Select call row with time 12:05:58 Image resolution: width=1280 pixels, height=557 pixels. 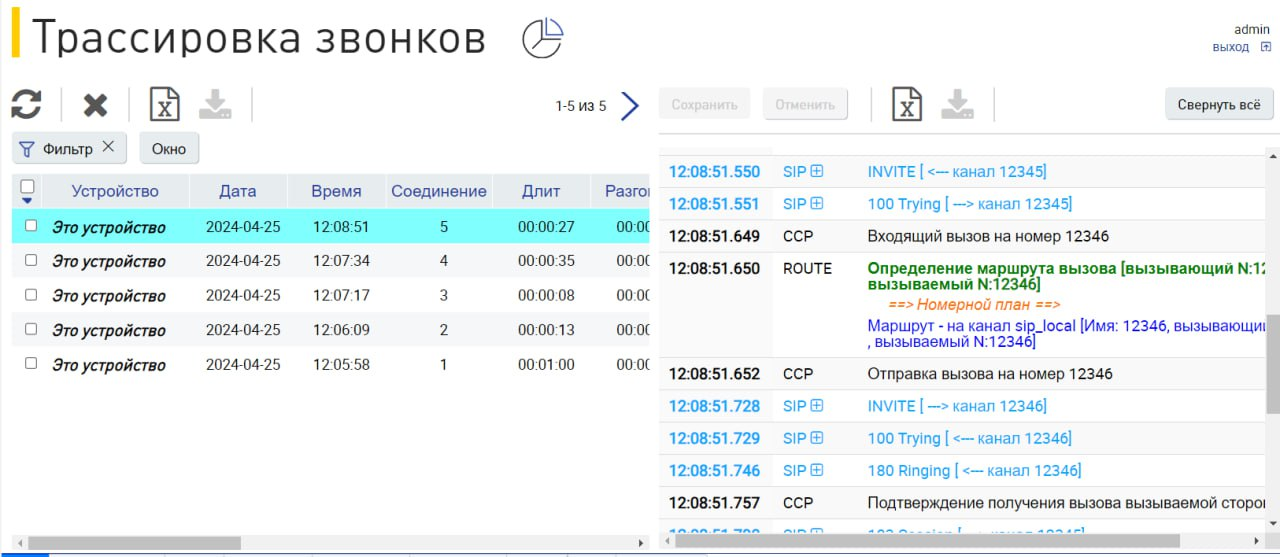[330, 364]
